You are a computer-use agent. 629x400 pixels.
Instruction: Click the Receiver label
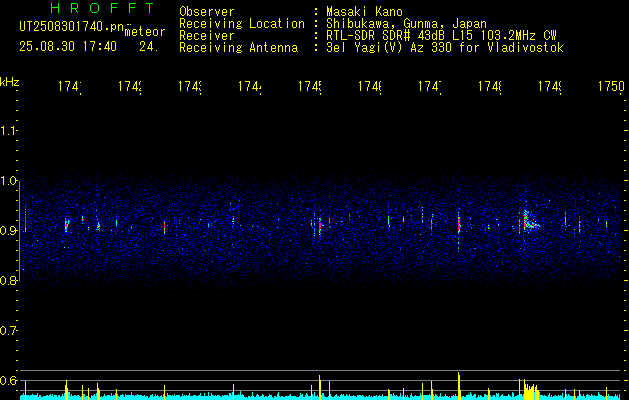pos(207,36)
